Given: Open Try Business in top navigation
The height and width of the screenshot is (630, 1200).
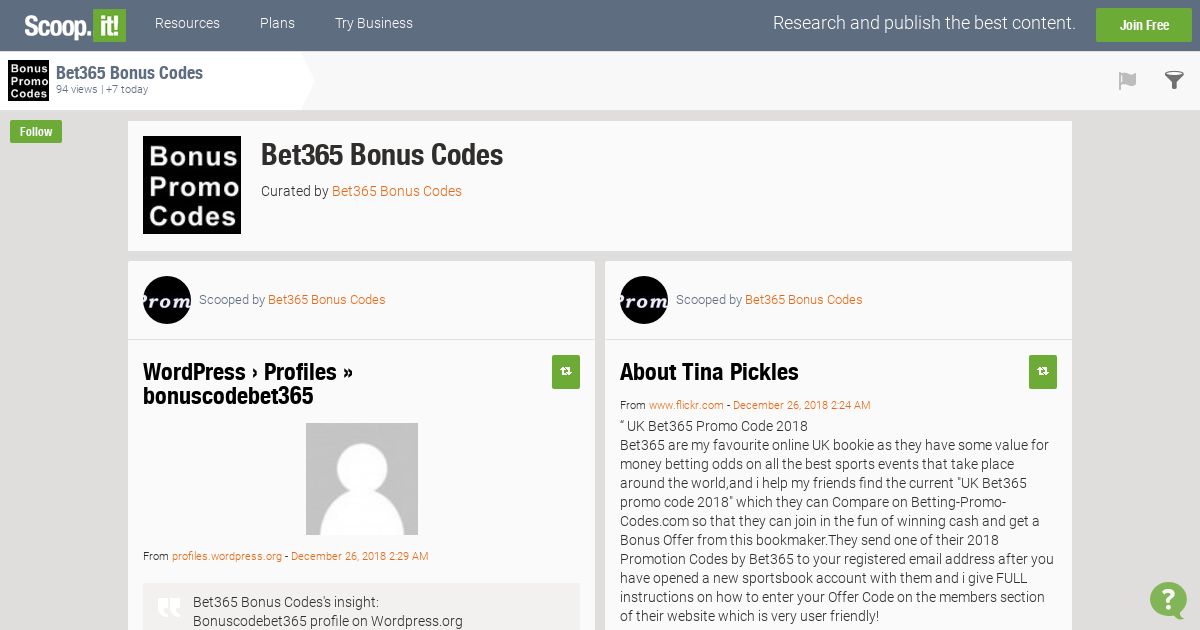Looking at the screenshot, I should [x=374, y=23].
